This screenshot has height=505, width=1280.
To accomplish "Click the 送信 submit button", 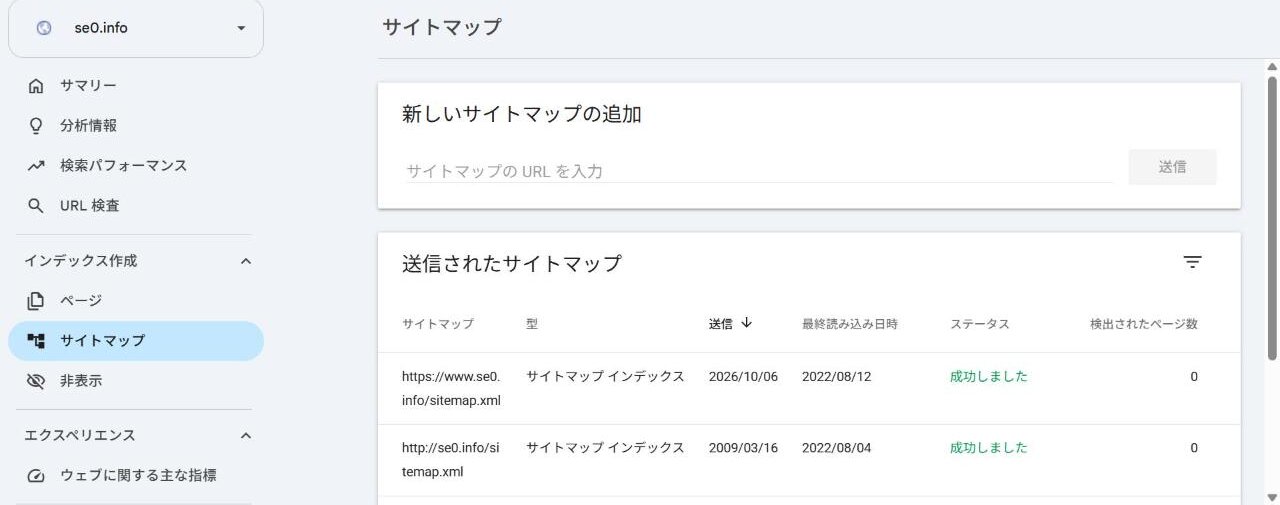I will pyautogui.click(x=1173, y=167).
